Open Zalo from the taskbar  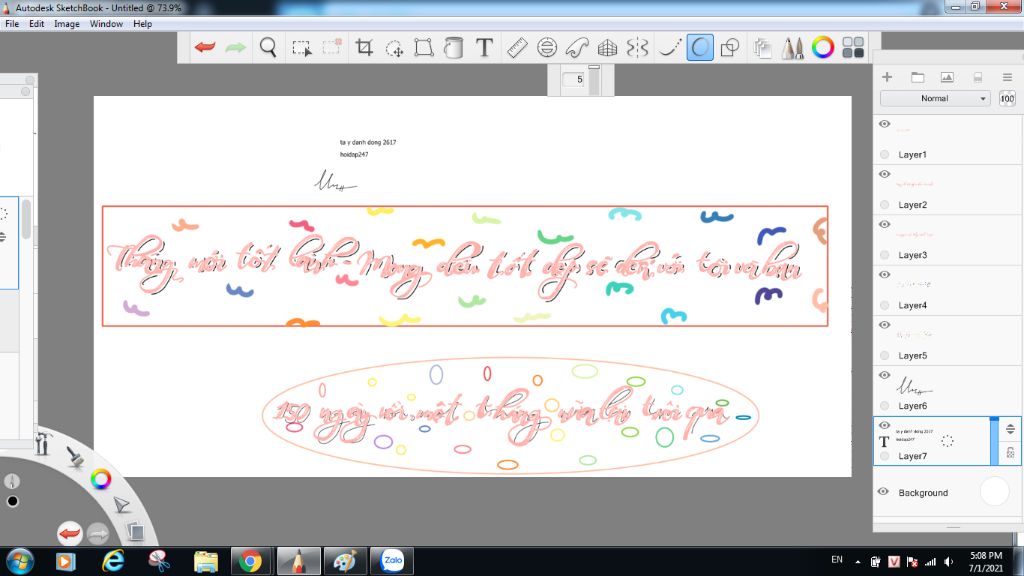[392, 561]
